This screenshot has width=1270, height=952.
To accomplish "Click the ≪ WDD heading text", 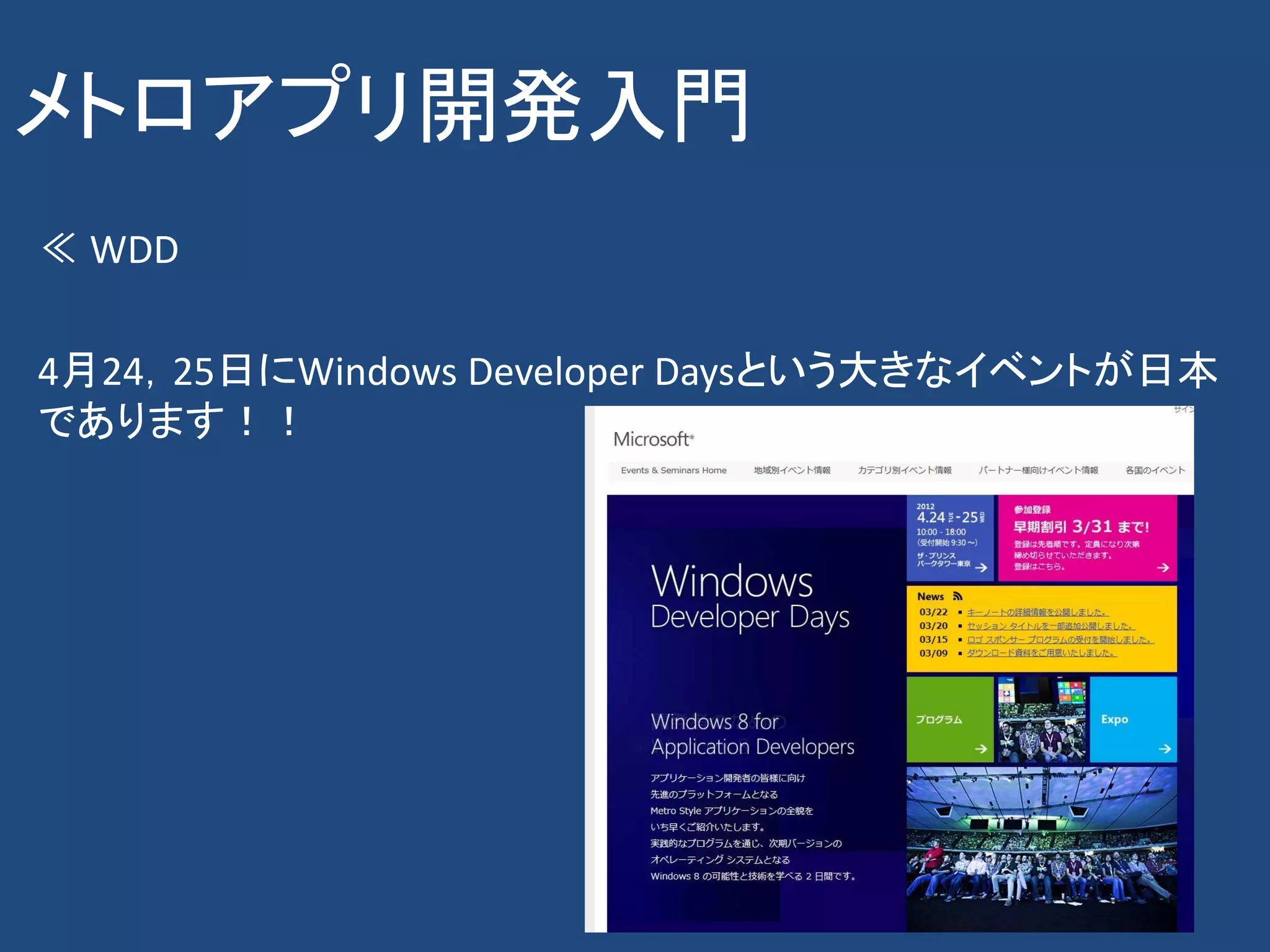I will coord(110,249).
